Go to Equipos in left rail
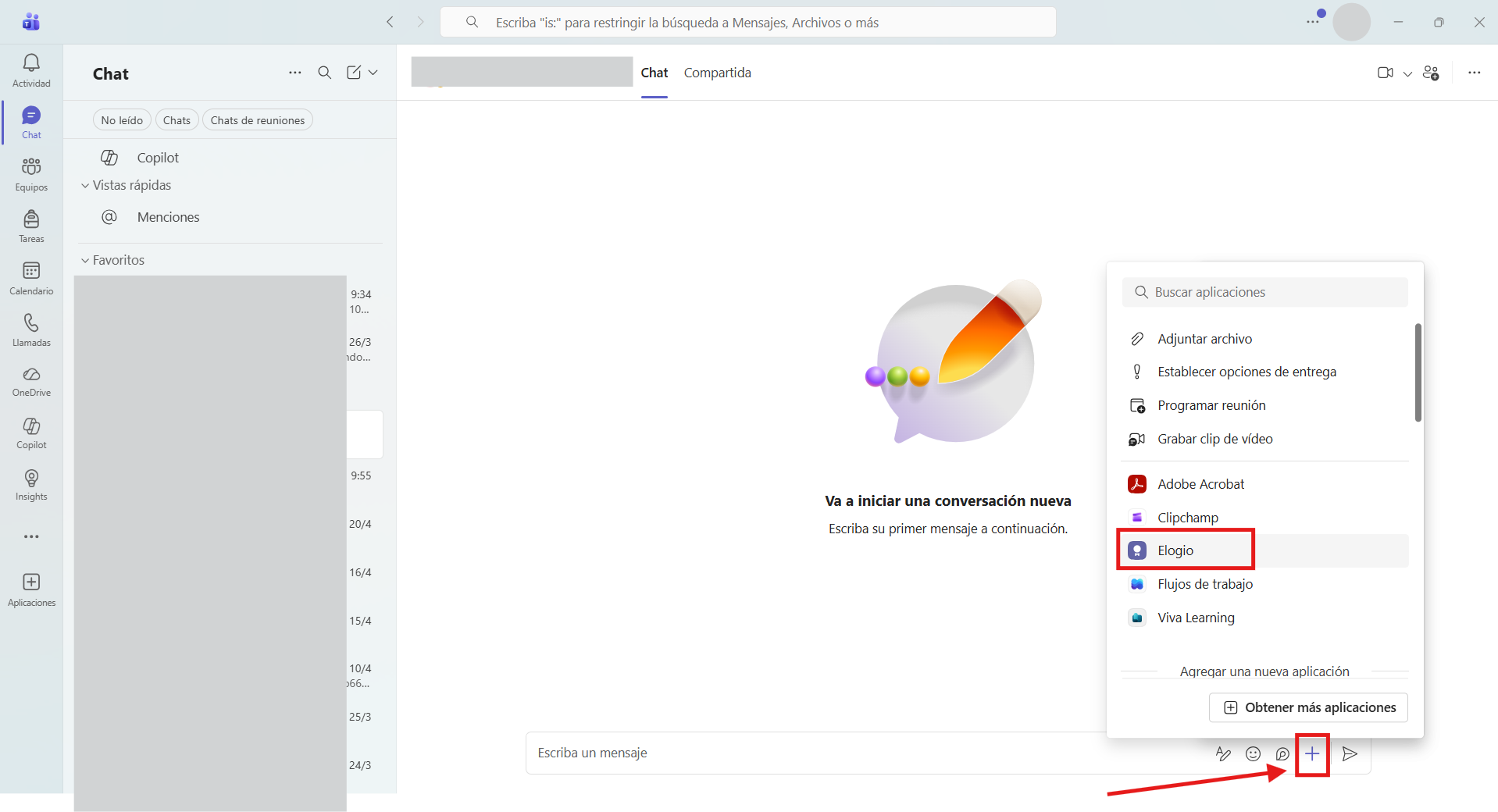This screenshot has height=812, width=1498. [31, 174]
